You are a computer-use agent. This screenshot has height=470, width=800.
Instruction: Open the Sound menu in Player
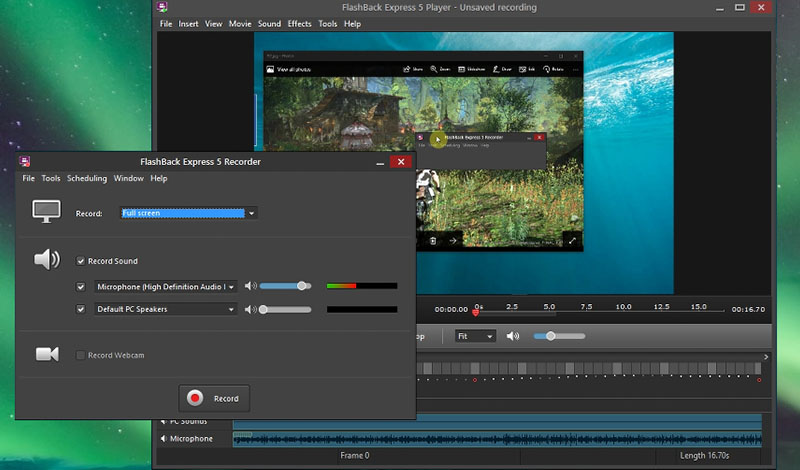tap(269, 23)
